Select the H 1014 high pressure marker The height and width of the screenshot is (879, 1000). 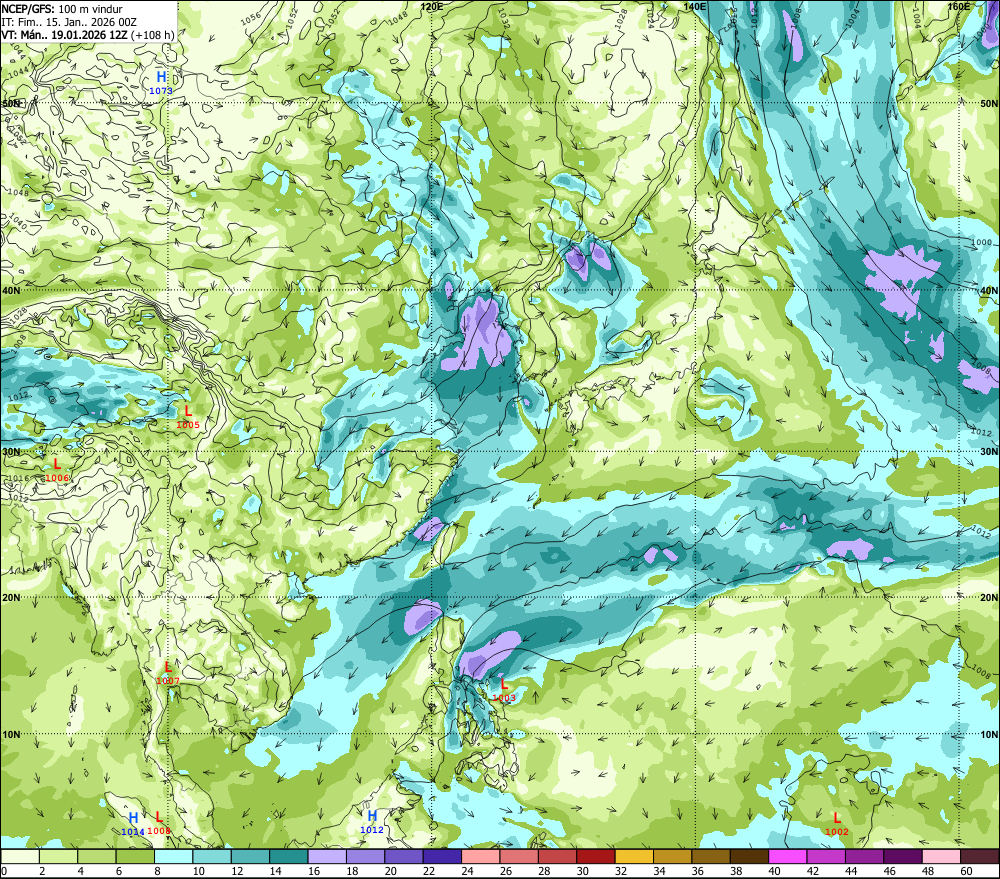[133, 824]
